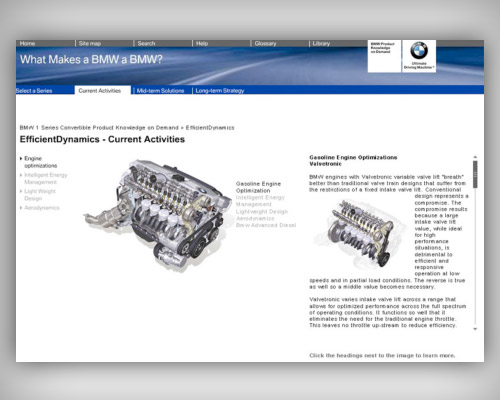
Task: Select Aerodynamics in the left list
Action: [x=42, y=208]
